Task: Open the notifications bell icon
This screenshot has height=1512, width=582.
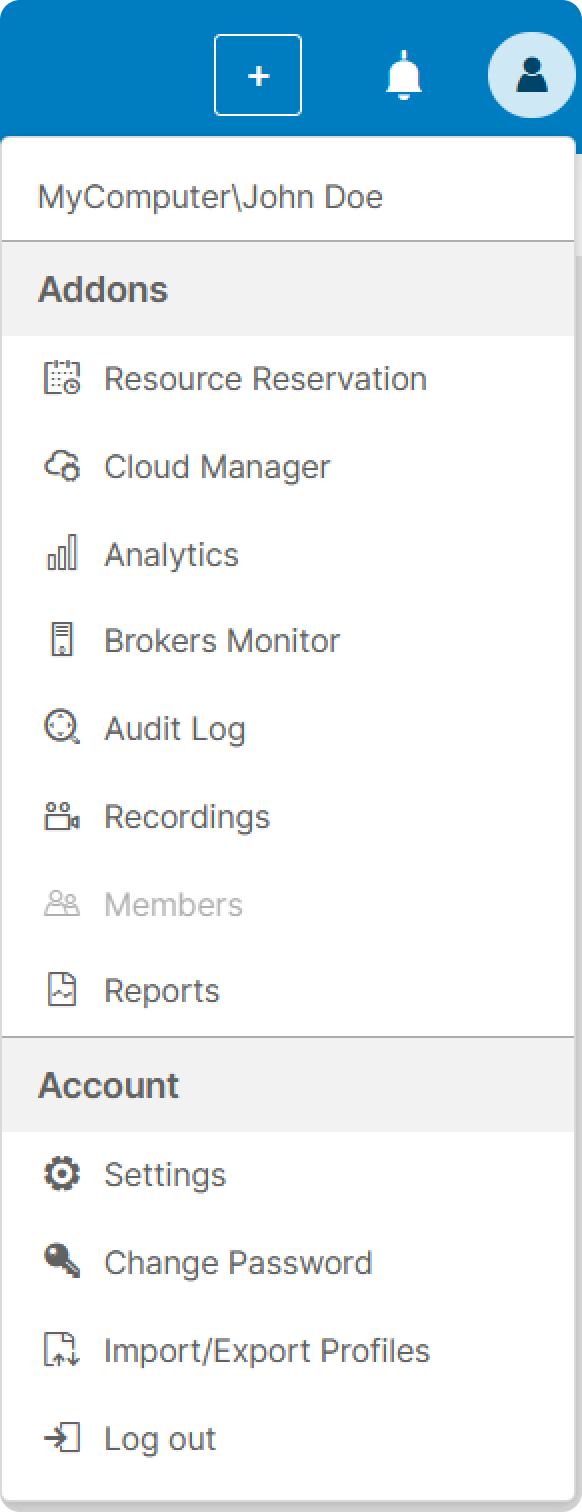Action: tap(404, 76)
